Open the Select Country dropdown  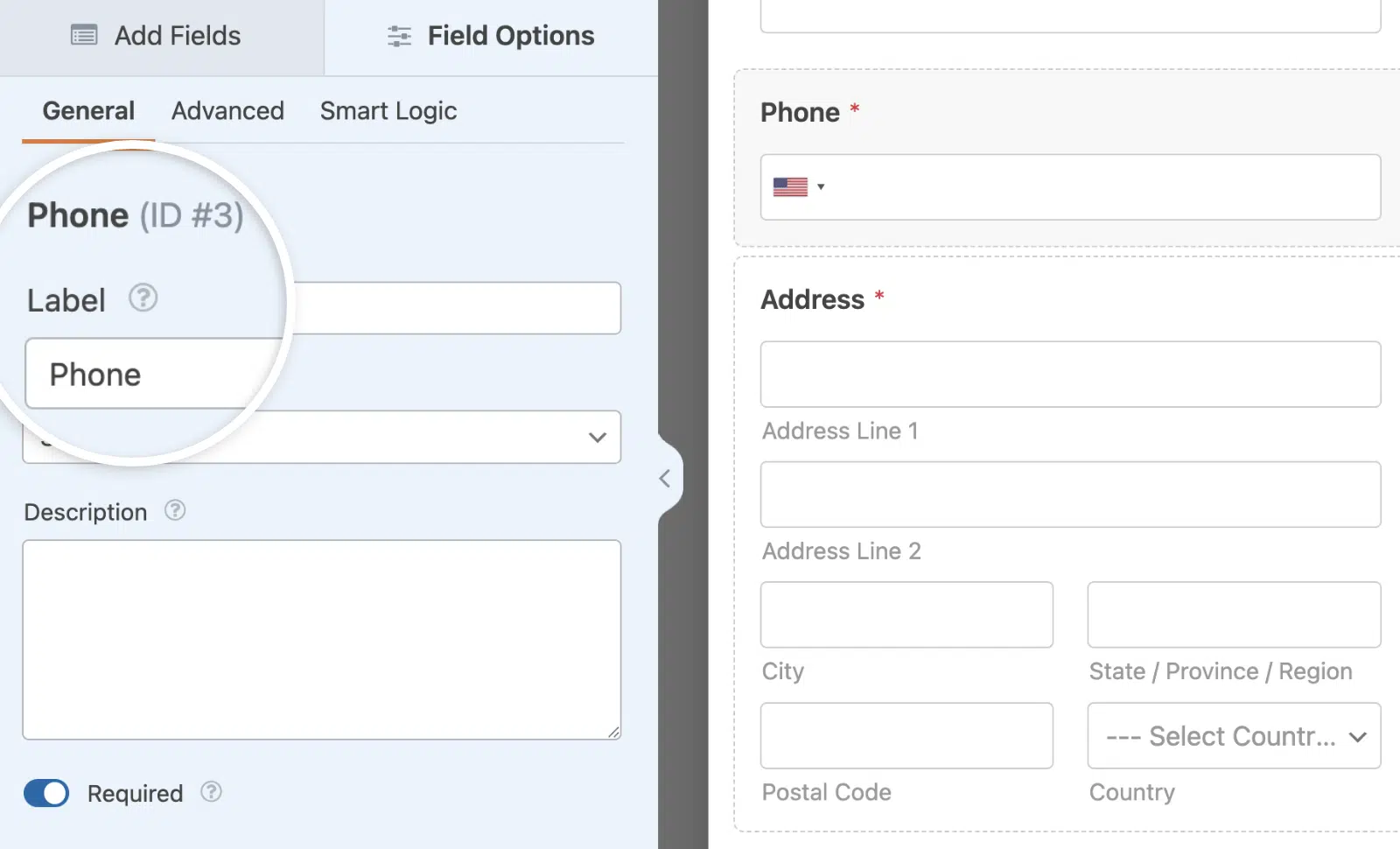(1234, 735)
